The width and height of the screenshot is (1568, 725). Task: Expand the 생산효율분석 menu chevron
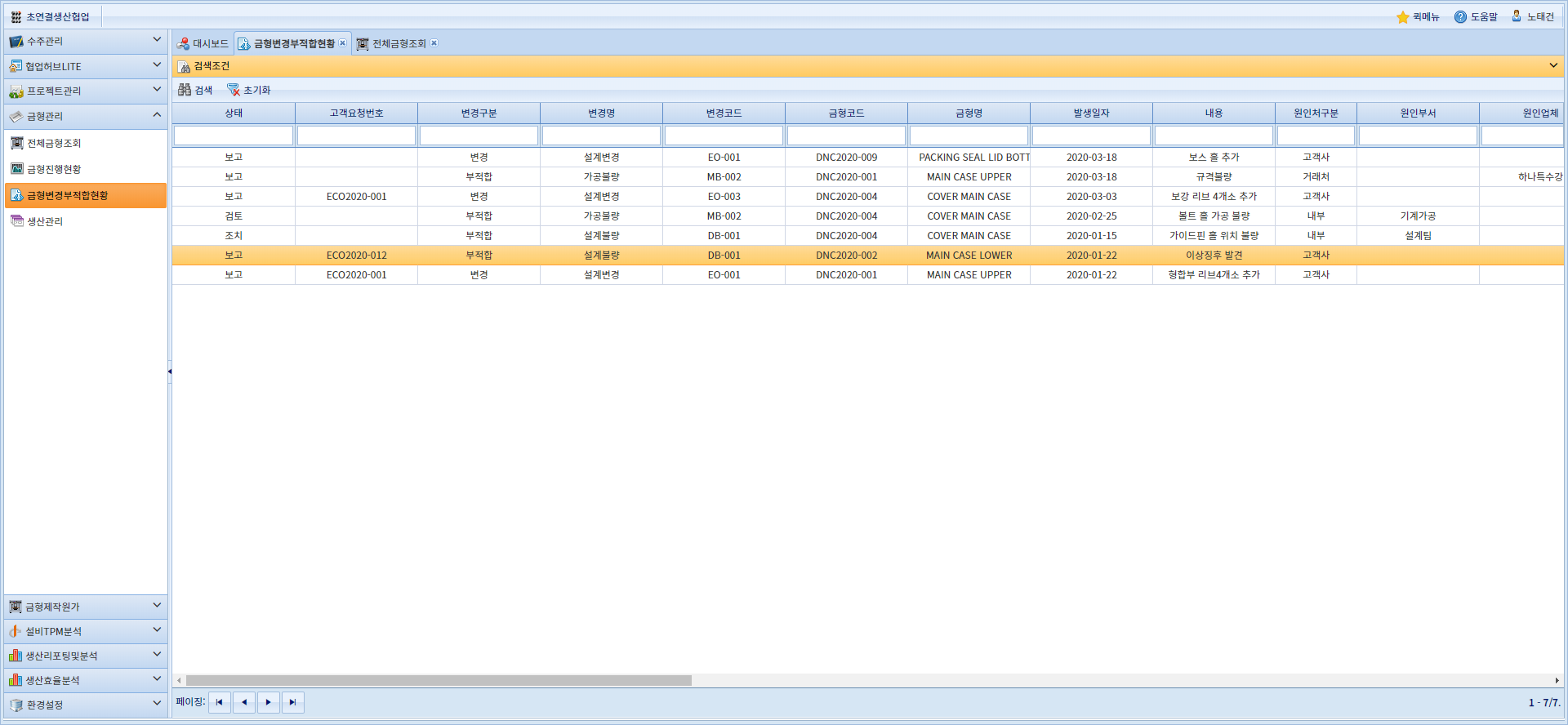tap(157, 679)
